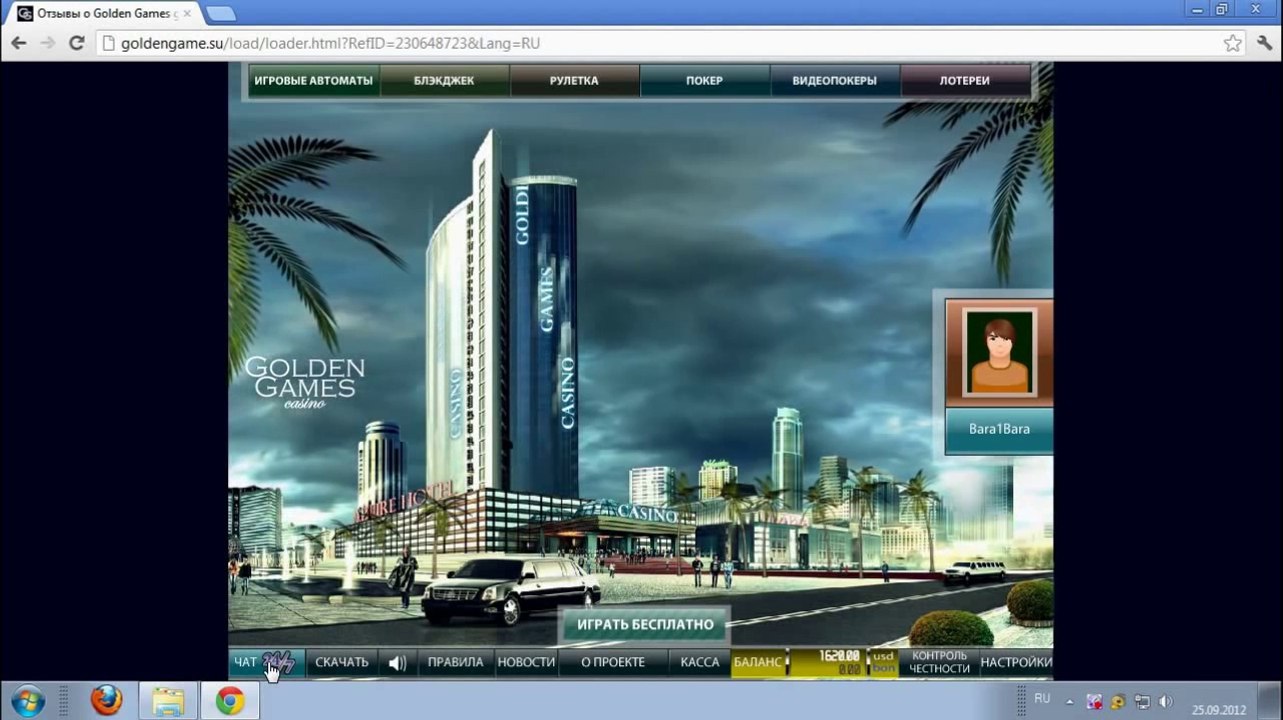1283x720 pixels.
Task: Switch to the Отзывы о Golden Games tab
Action: tap(104, 14)
